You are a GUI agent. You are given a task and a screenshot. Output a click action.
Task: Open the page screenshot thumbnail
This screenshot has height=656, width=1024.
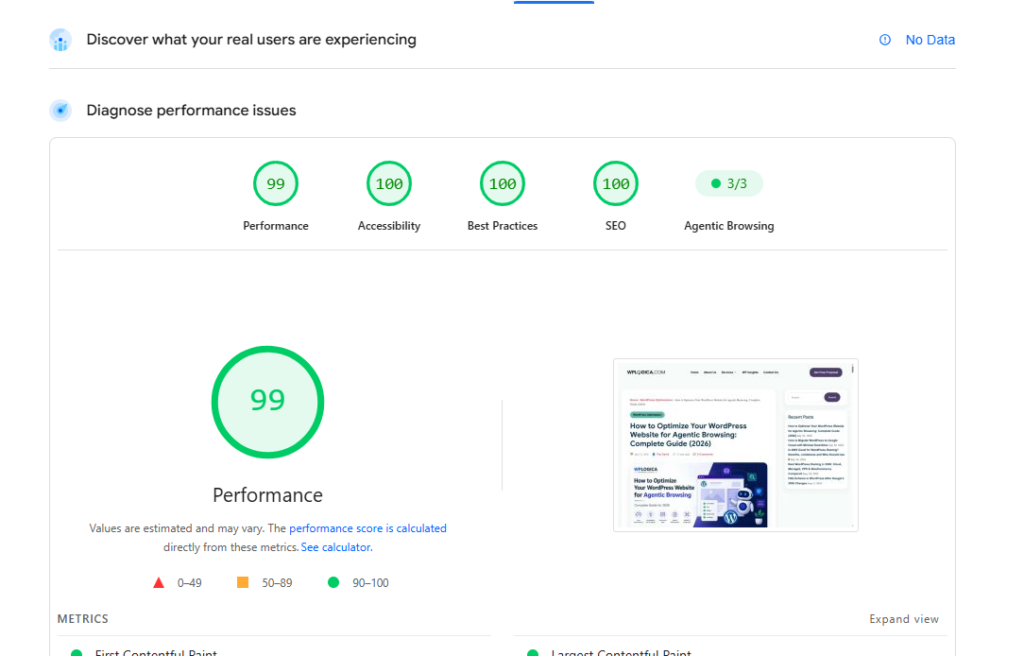pos(735,445)
